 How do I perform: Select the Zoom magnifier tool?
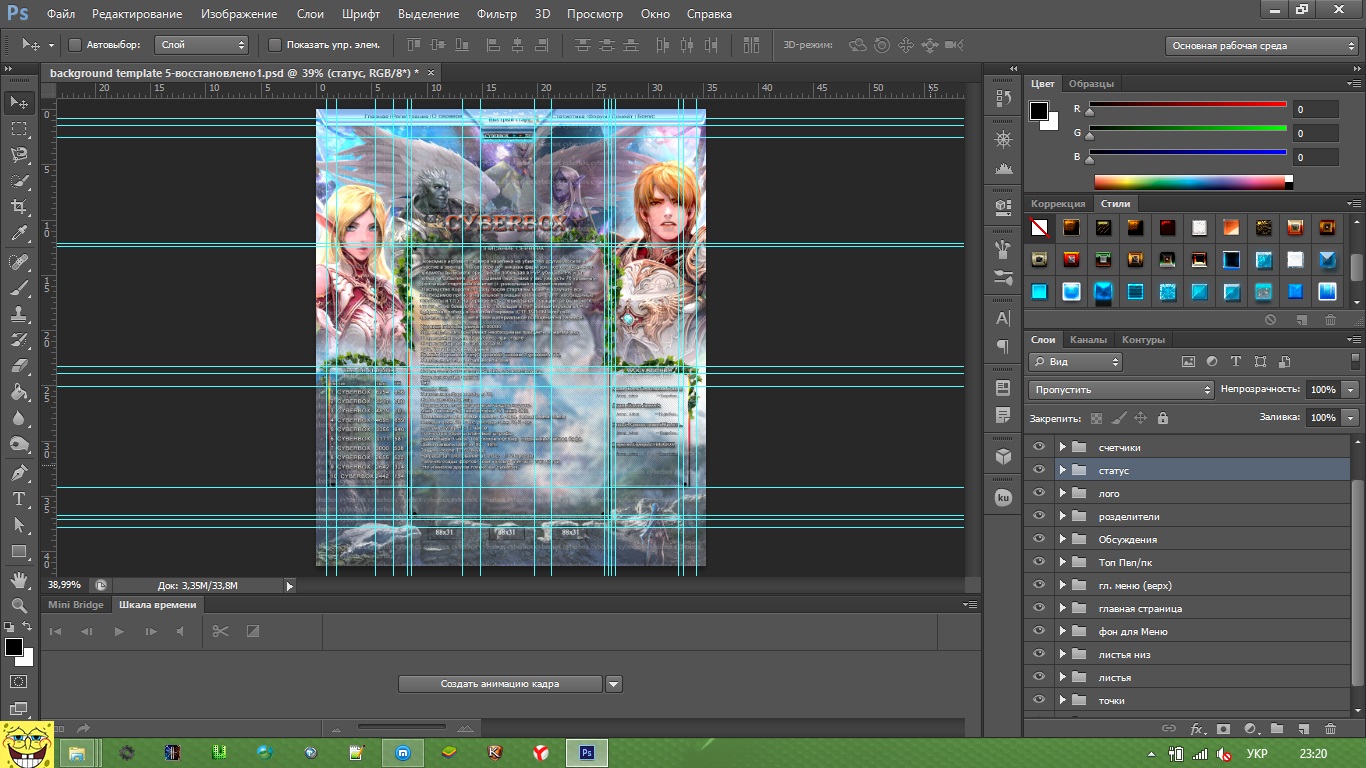19,605
